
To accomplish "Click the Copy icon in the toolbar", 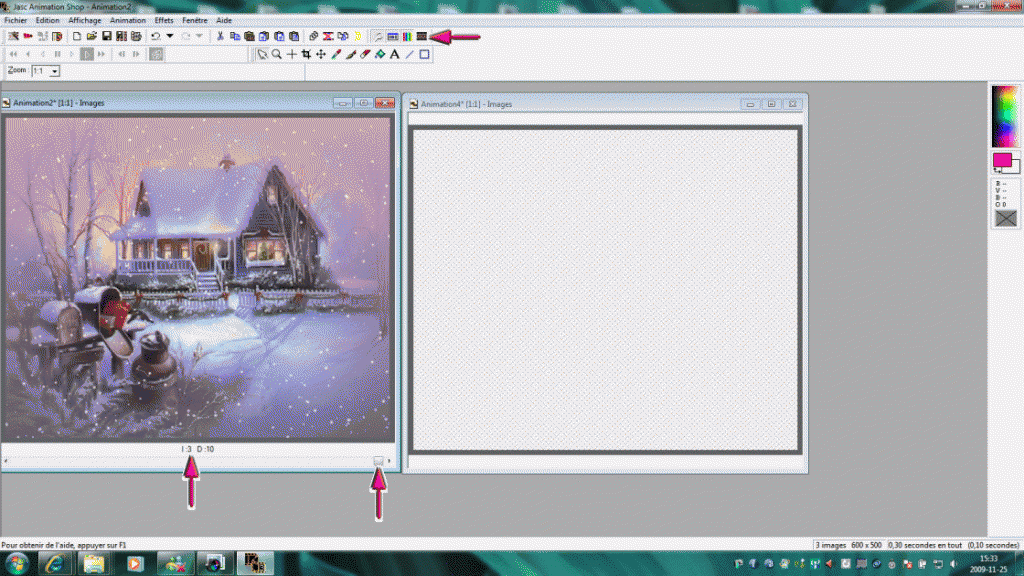I will pos(234,37).
